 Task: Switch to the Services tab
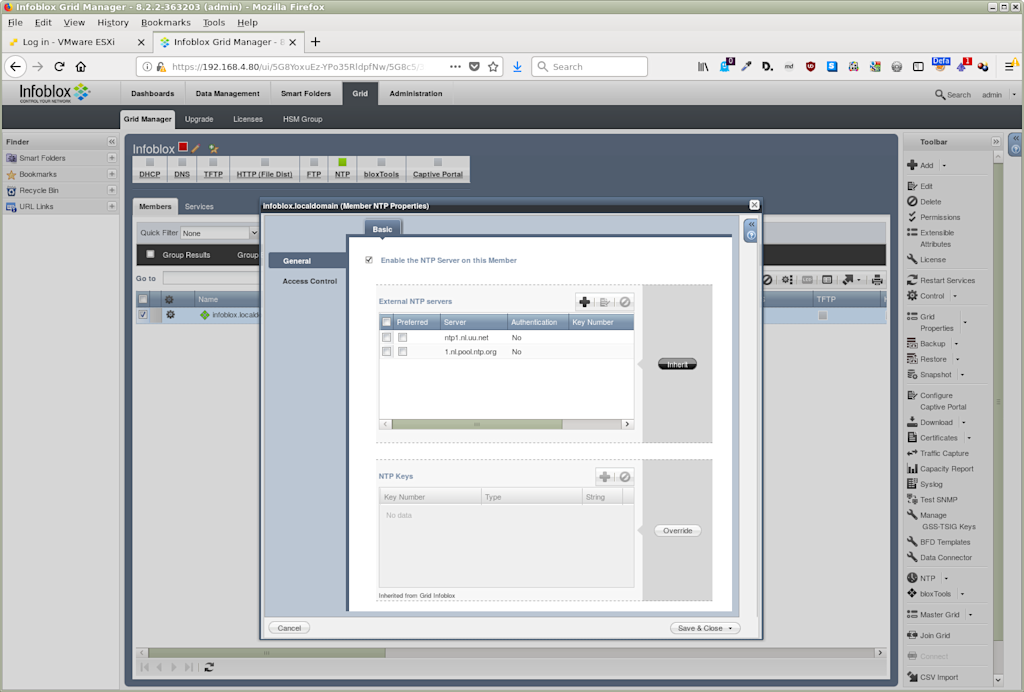click(x=199, y=206)
